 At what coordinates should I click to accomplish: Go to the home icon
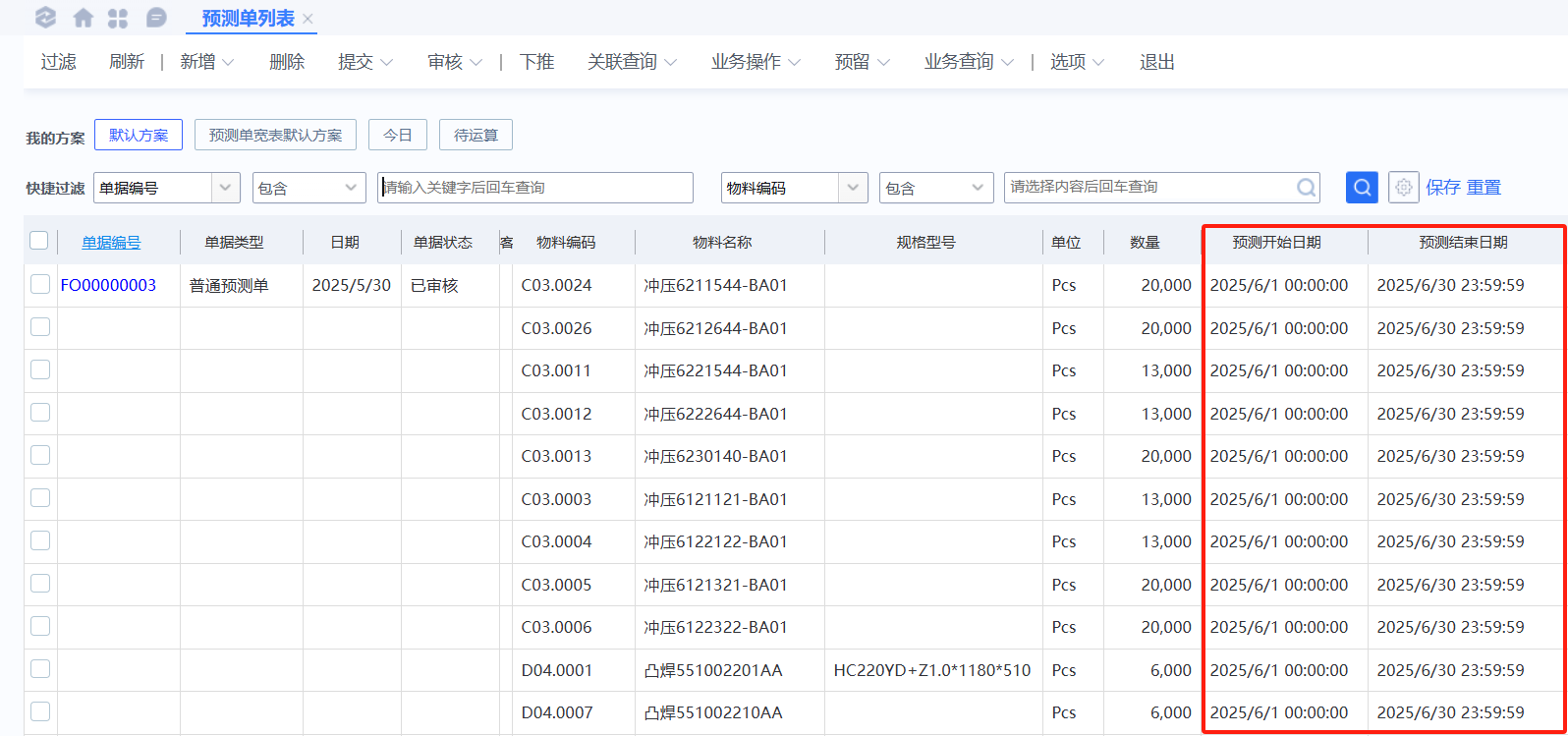click(84, 18)
